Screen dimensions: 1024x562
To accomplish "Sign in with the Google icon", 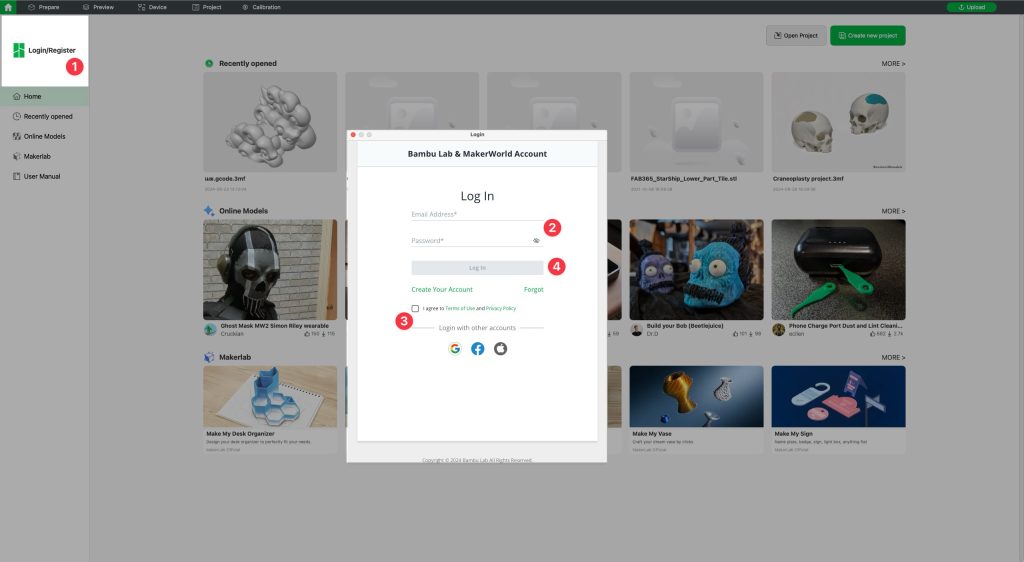I will click(x=455, y=349).
